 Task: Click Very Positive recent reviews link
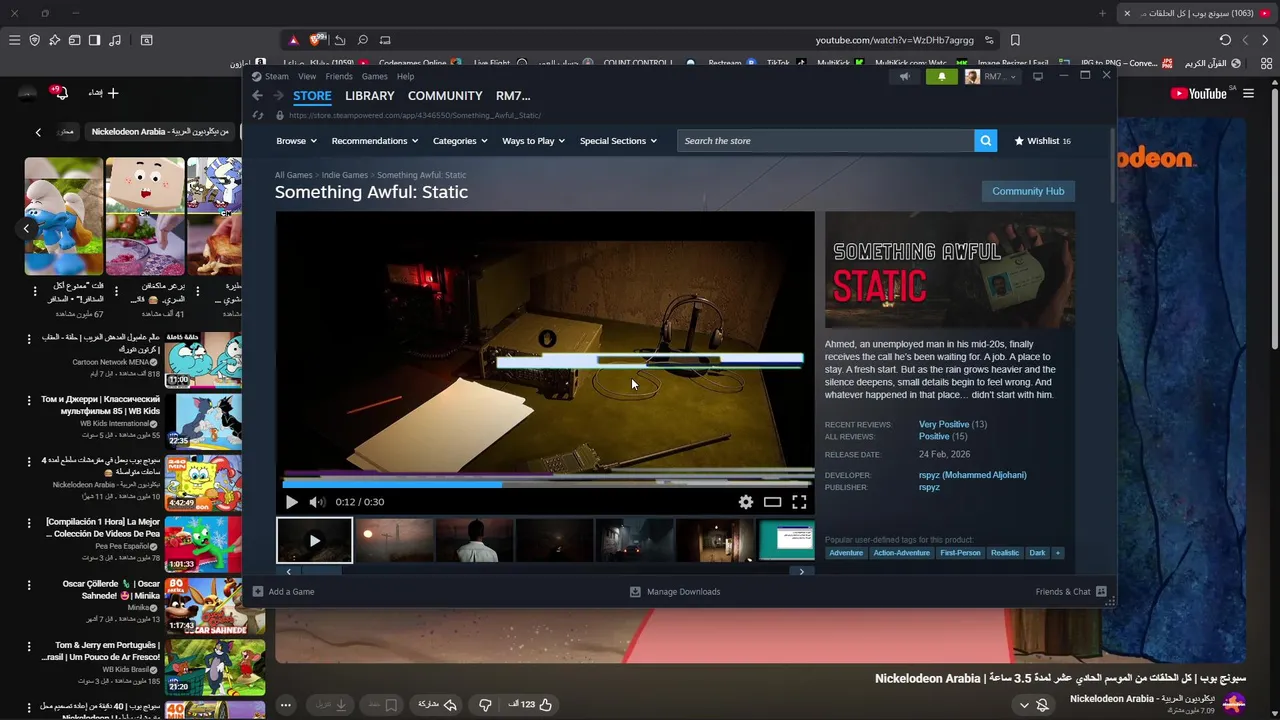944,424
